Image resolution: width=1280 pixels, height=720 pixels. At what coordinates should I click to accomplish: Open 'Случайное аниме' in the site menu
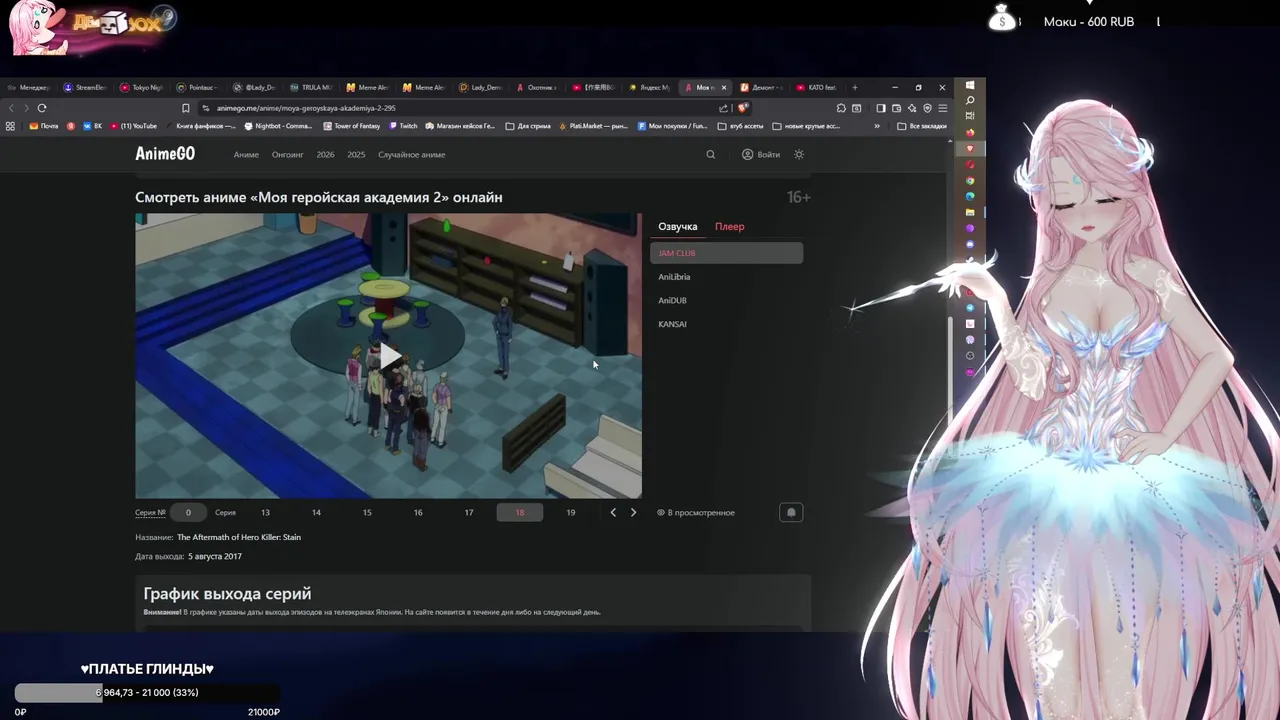pyautogui.click(x=411, y=155)
